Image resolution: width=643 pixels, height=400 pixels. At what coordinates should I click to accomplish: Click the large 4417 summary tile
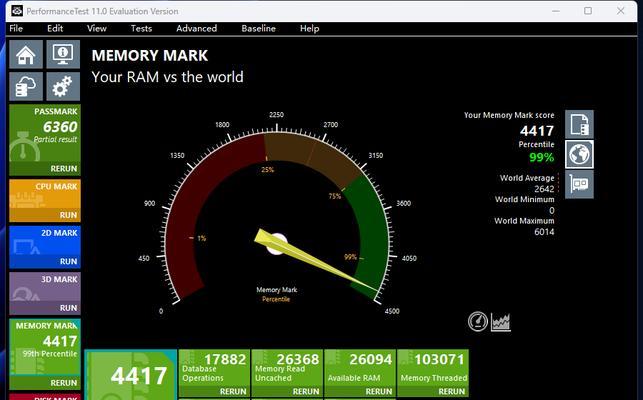pyautogui.click(x=131, y=375)
